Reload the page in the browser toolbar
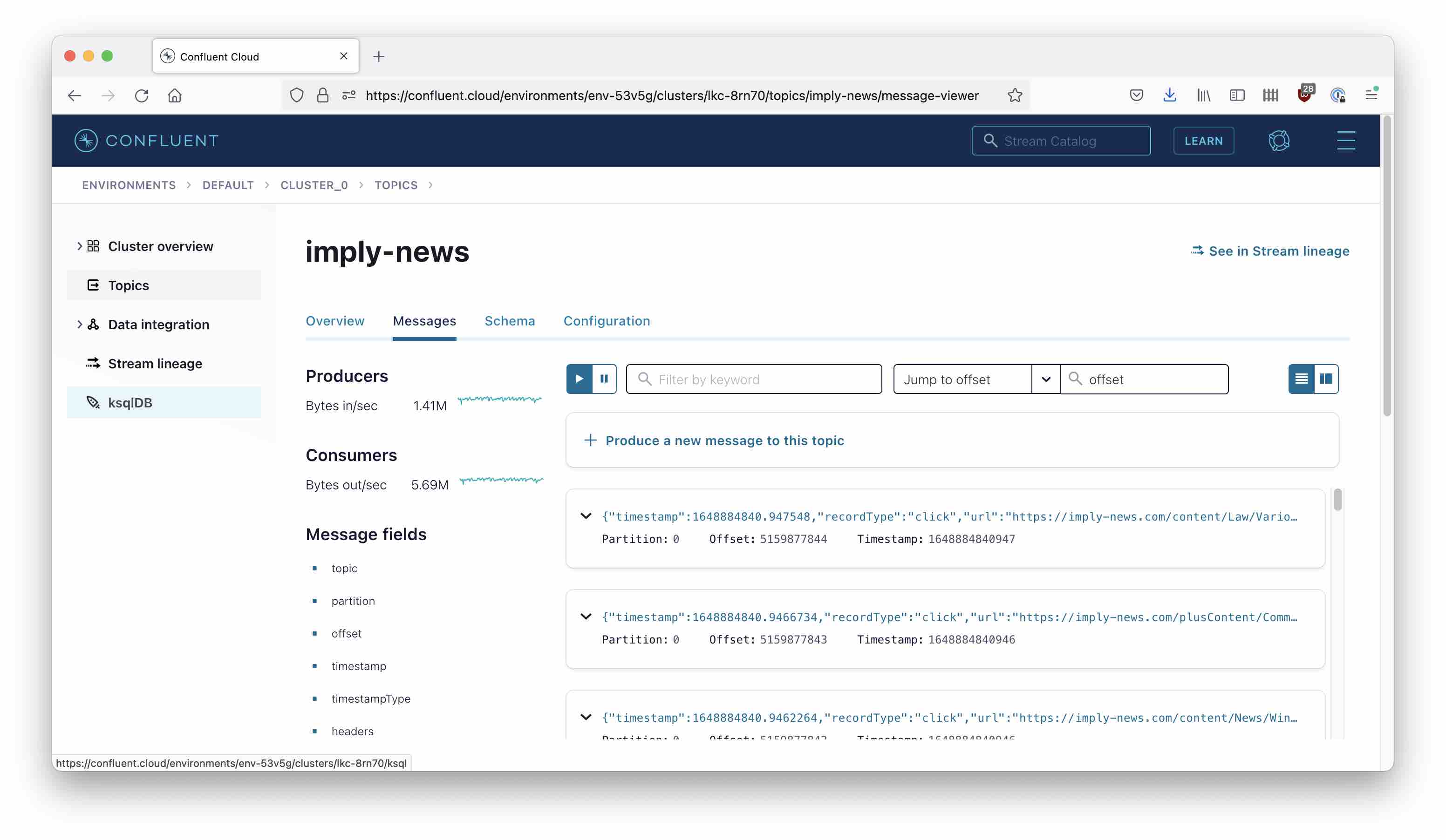The height and width of the screenshot is (840, 1446). coord(142,95)
